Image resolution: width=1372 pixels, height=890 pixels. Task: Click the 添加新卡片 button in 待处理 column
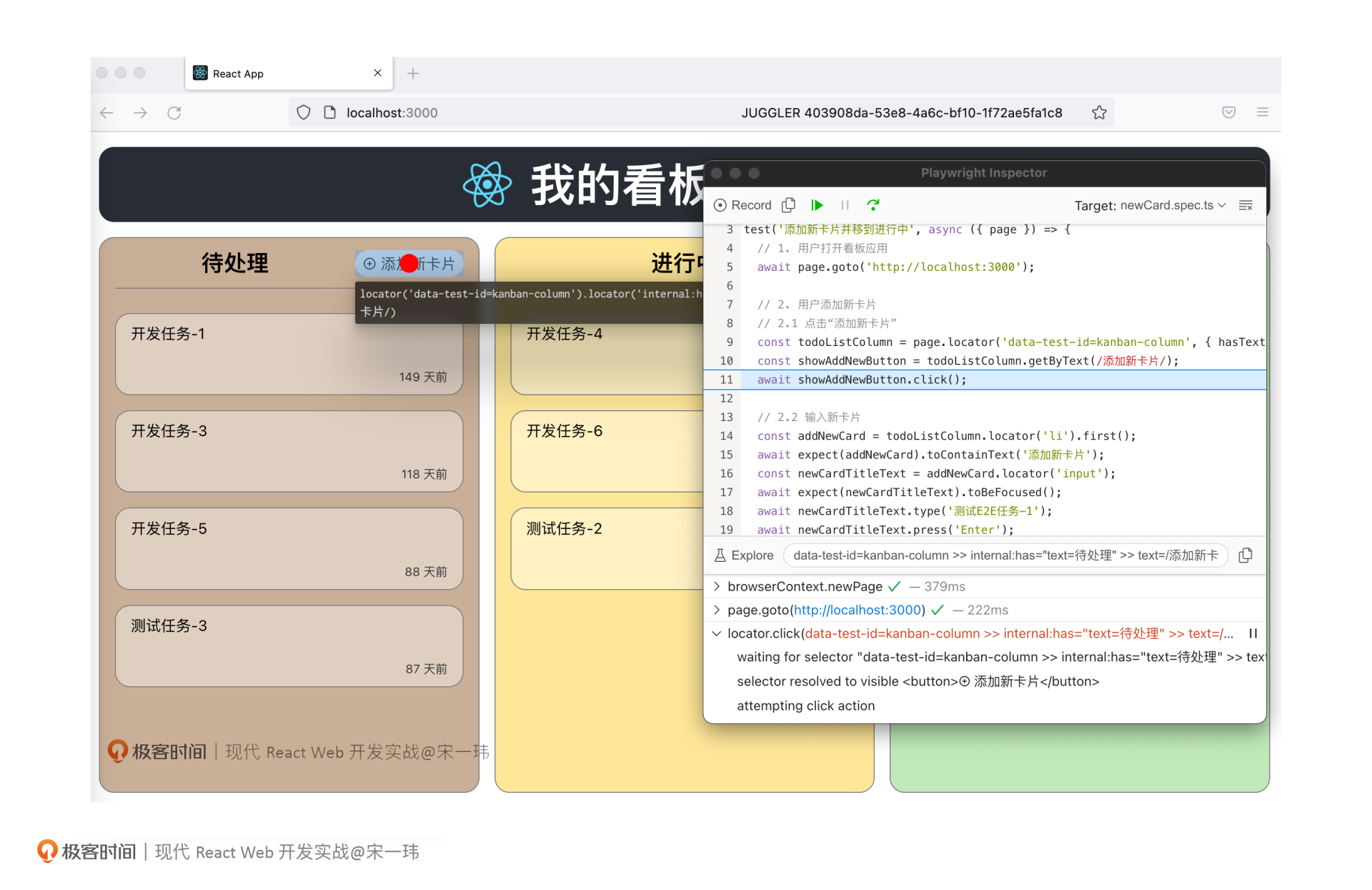click(409, 264)
